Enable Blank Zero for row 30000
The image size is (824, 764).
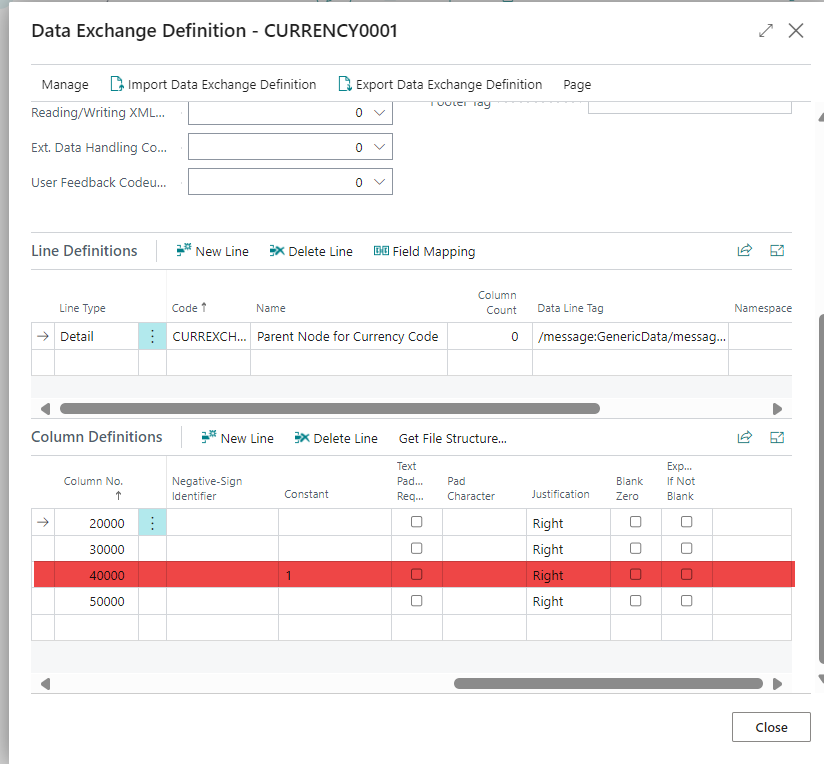pyautogui.click(x=635, y=548)
